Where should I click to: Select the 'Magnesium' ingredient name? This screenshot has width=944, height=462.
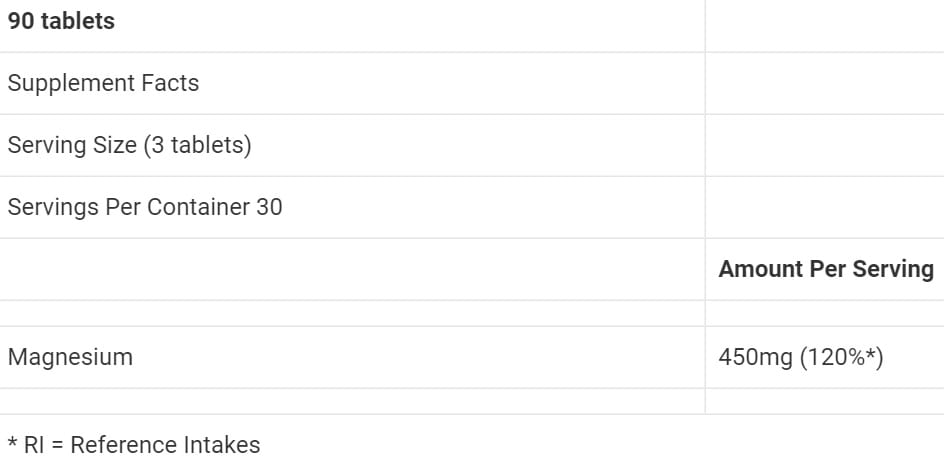[70, 357]
